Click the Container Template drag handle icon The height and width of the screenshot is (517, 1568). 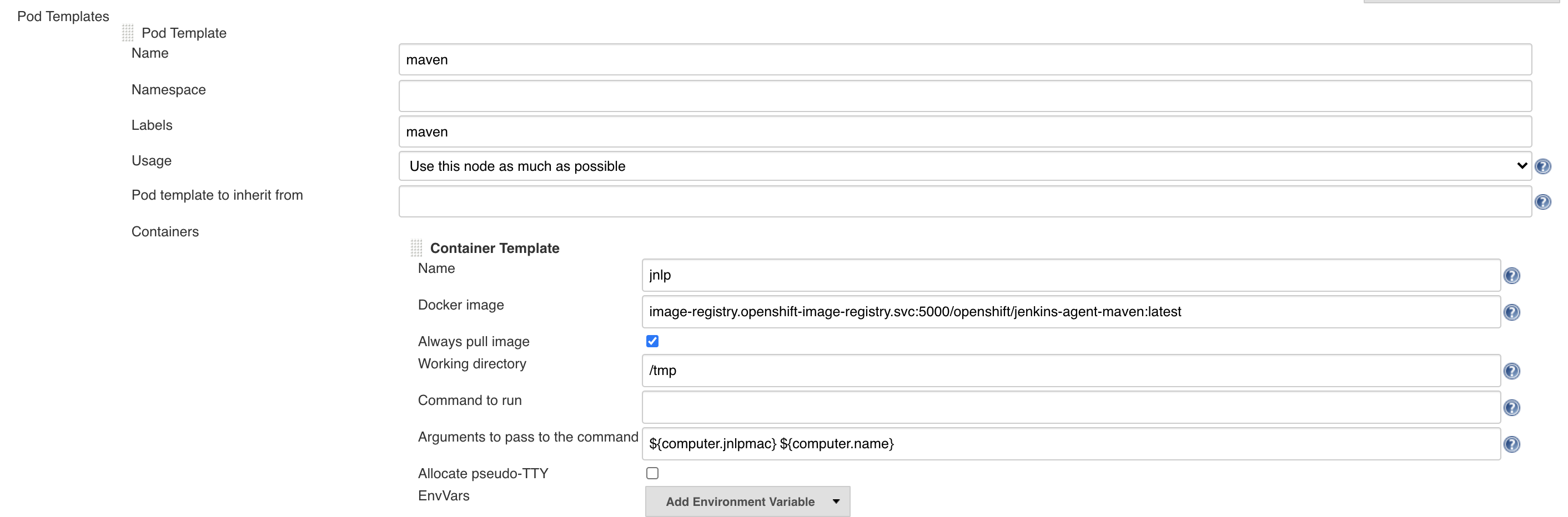(416, 247)
